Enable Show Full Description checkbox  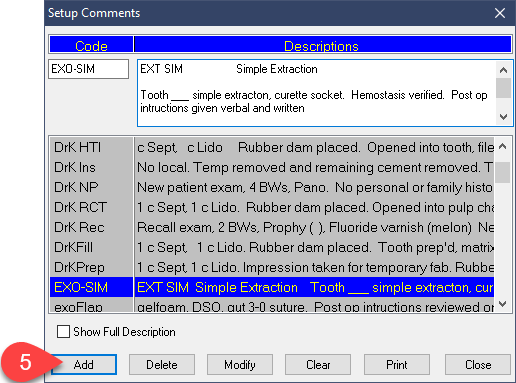[x=63, y=332]
